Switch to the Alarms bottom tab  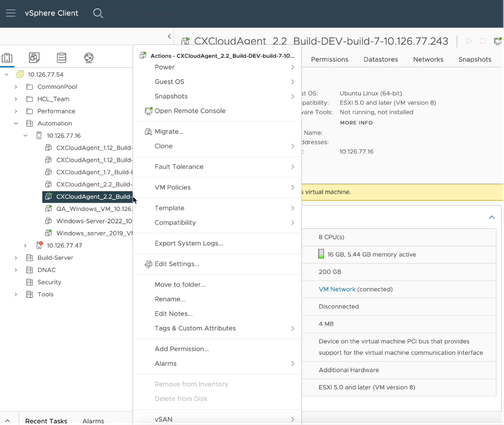click(93, 421)
